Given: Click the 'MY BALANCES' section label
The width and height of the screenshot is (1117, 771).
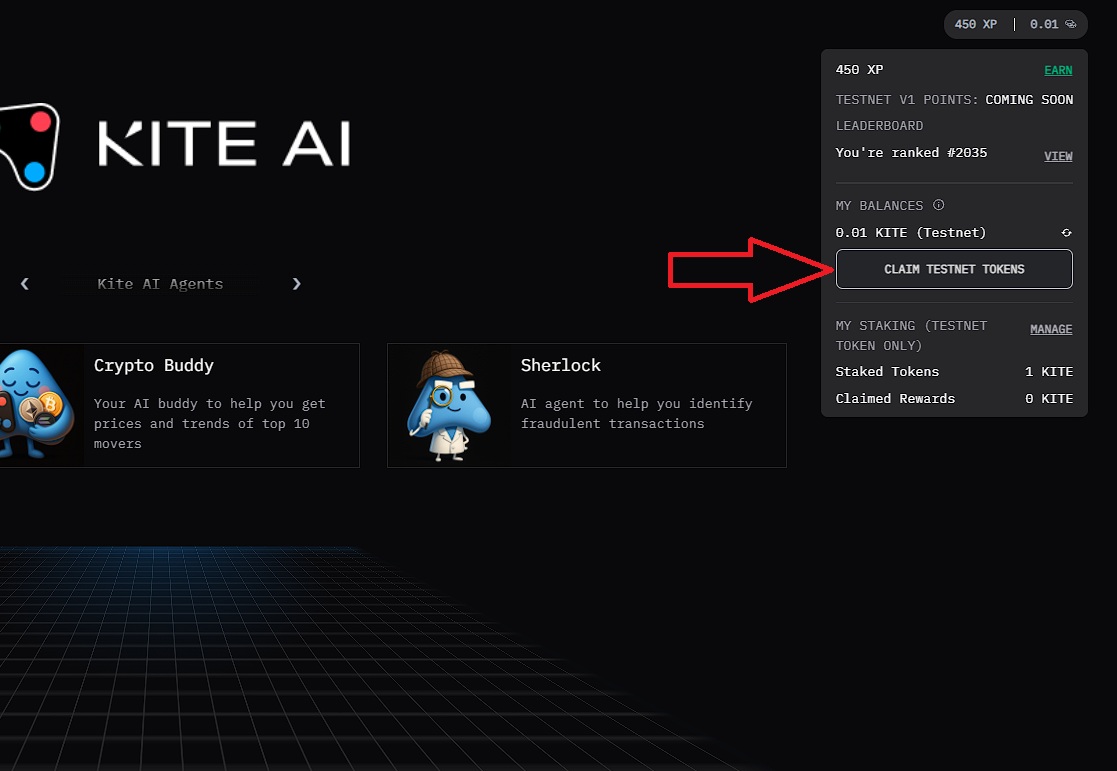Looking at the screenshot, I should [x=879, y=205].
